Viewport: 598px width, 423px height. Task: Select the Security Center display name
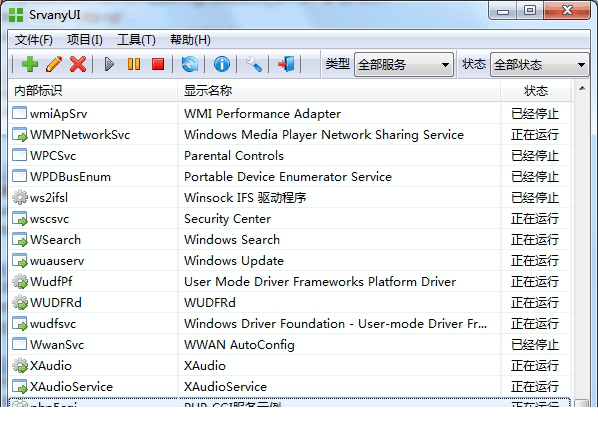point(227,219)
